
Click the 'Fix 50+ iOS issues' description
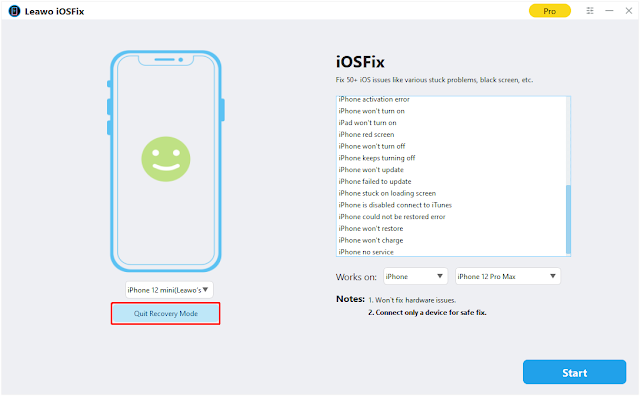click(x=434, y=80)
